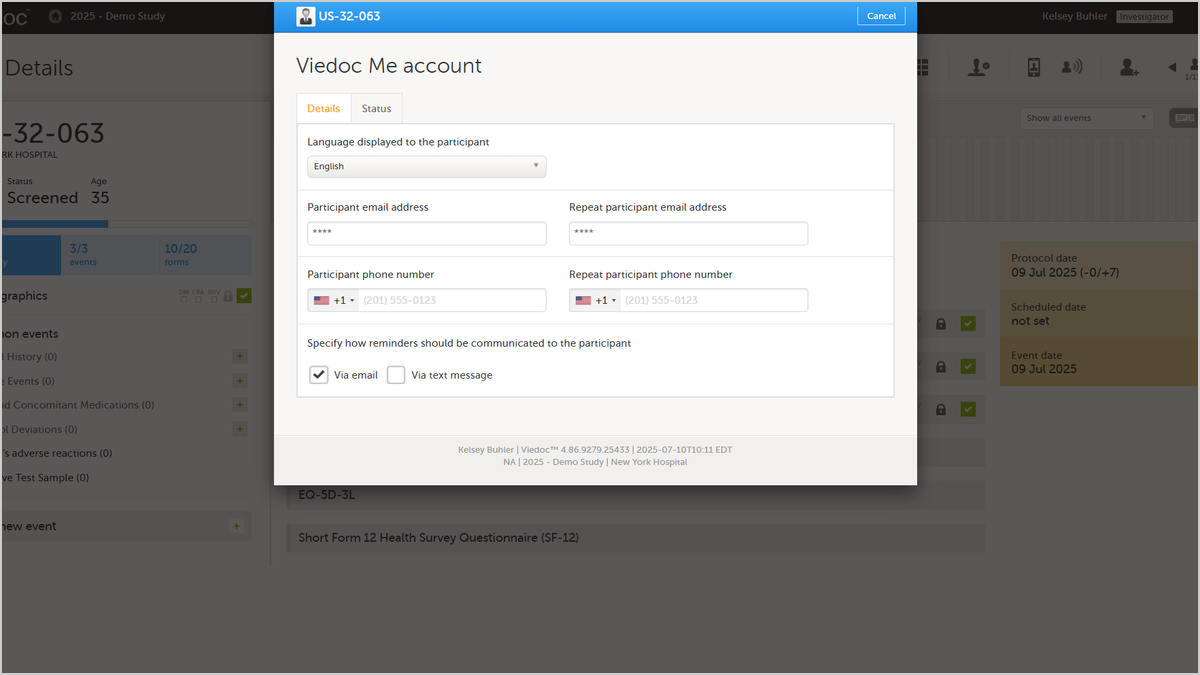This screenshot has height=675, width=1200.
Task: Click the Cancel button
Action: (x=881, y=16)
